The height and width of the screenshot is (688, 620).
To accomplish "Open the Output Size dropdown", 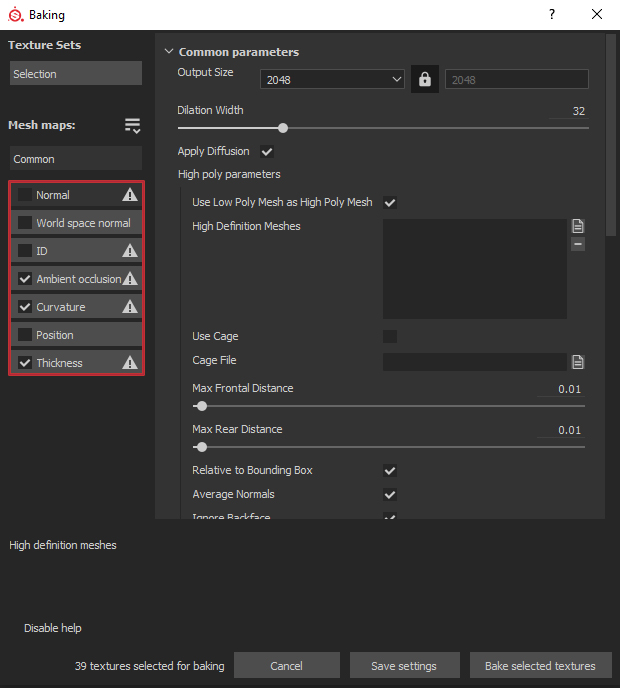I will pyautogui.click(x=332, y=80).
